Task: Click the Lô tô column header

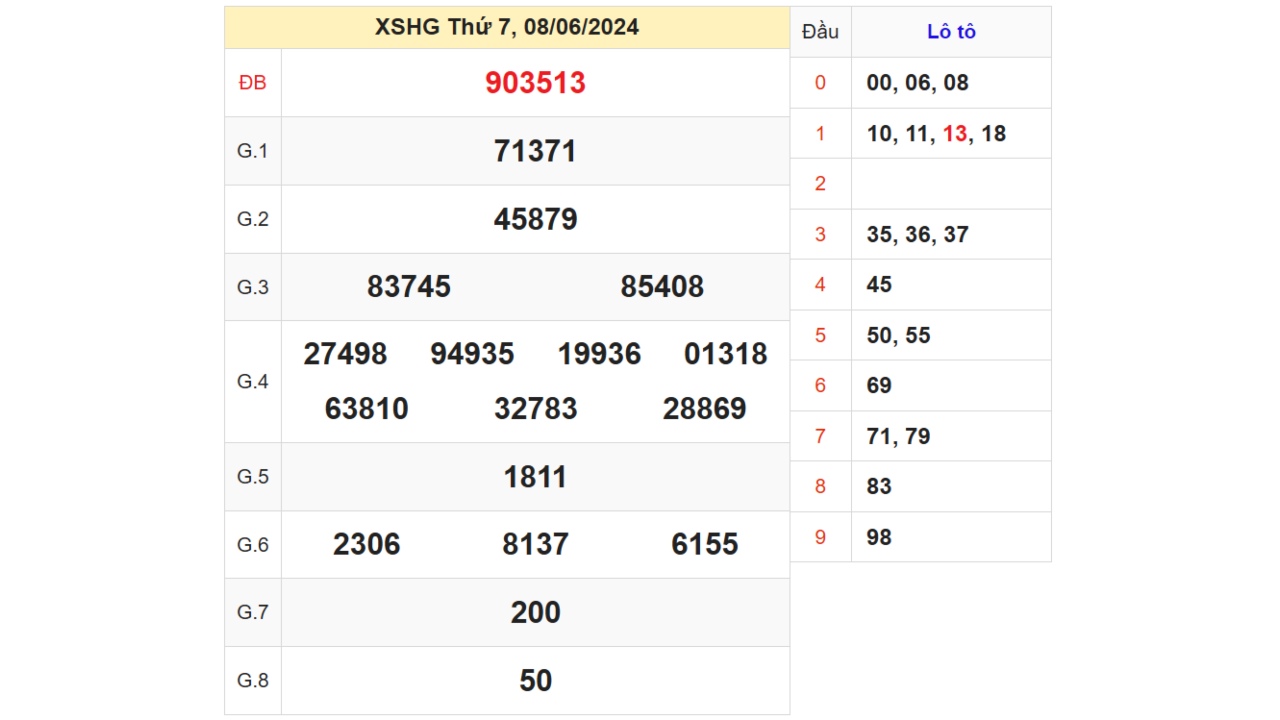Action: pos(951,32)
